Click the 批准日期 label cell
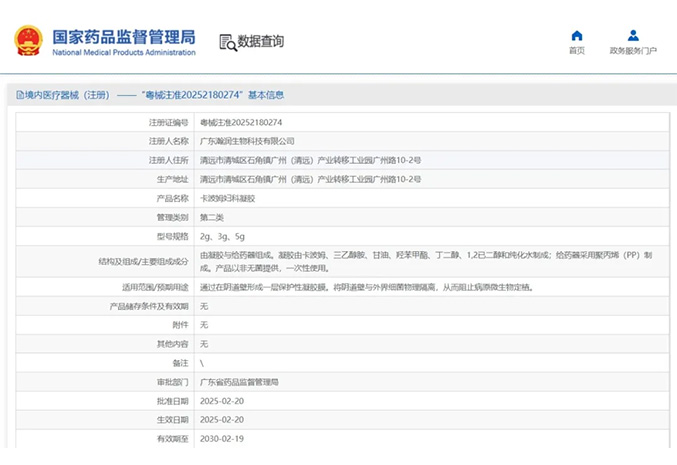 pos(105,401)
